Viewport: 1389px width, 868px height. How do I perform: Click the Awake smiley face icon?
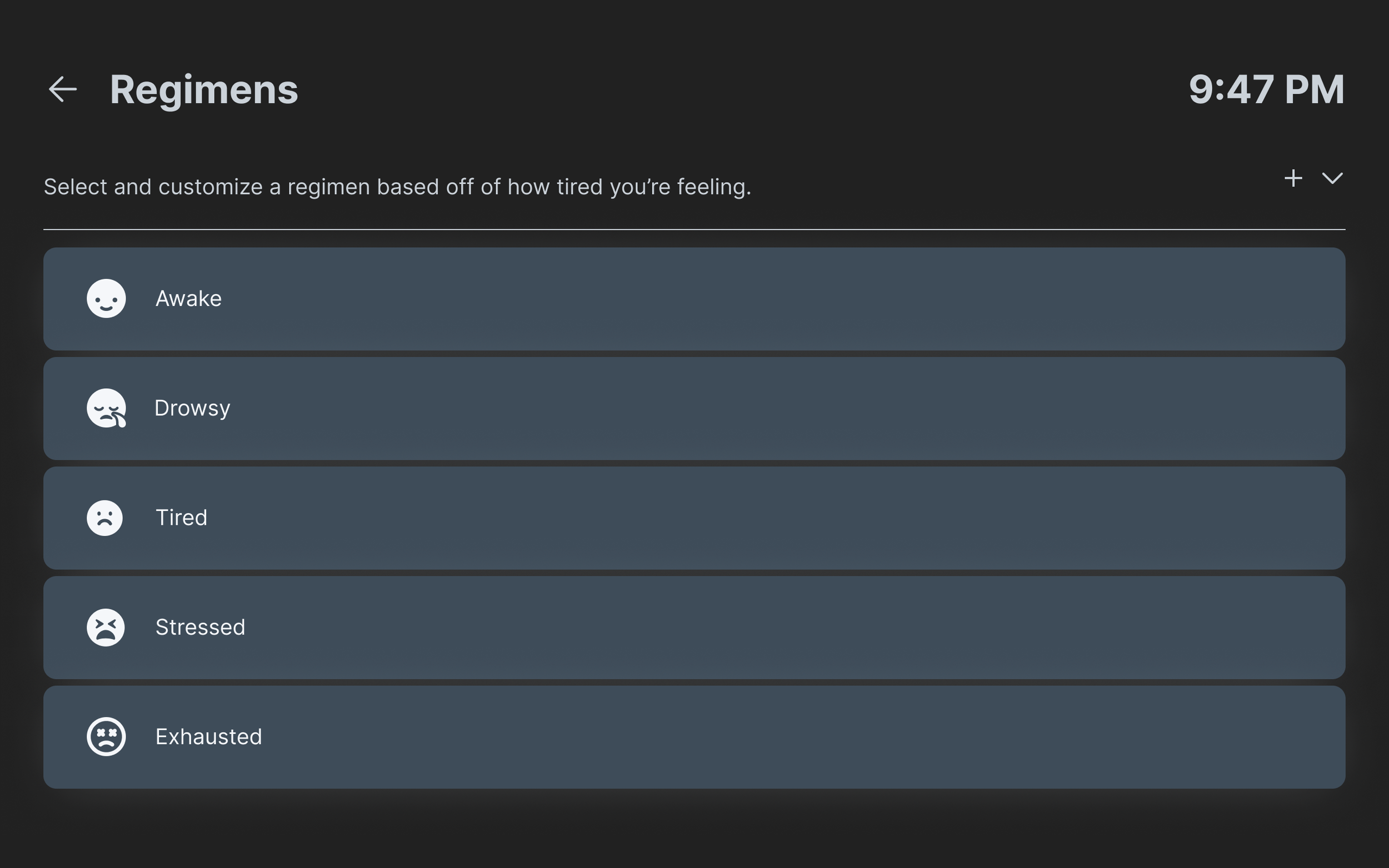coord(106,299)
